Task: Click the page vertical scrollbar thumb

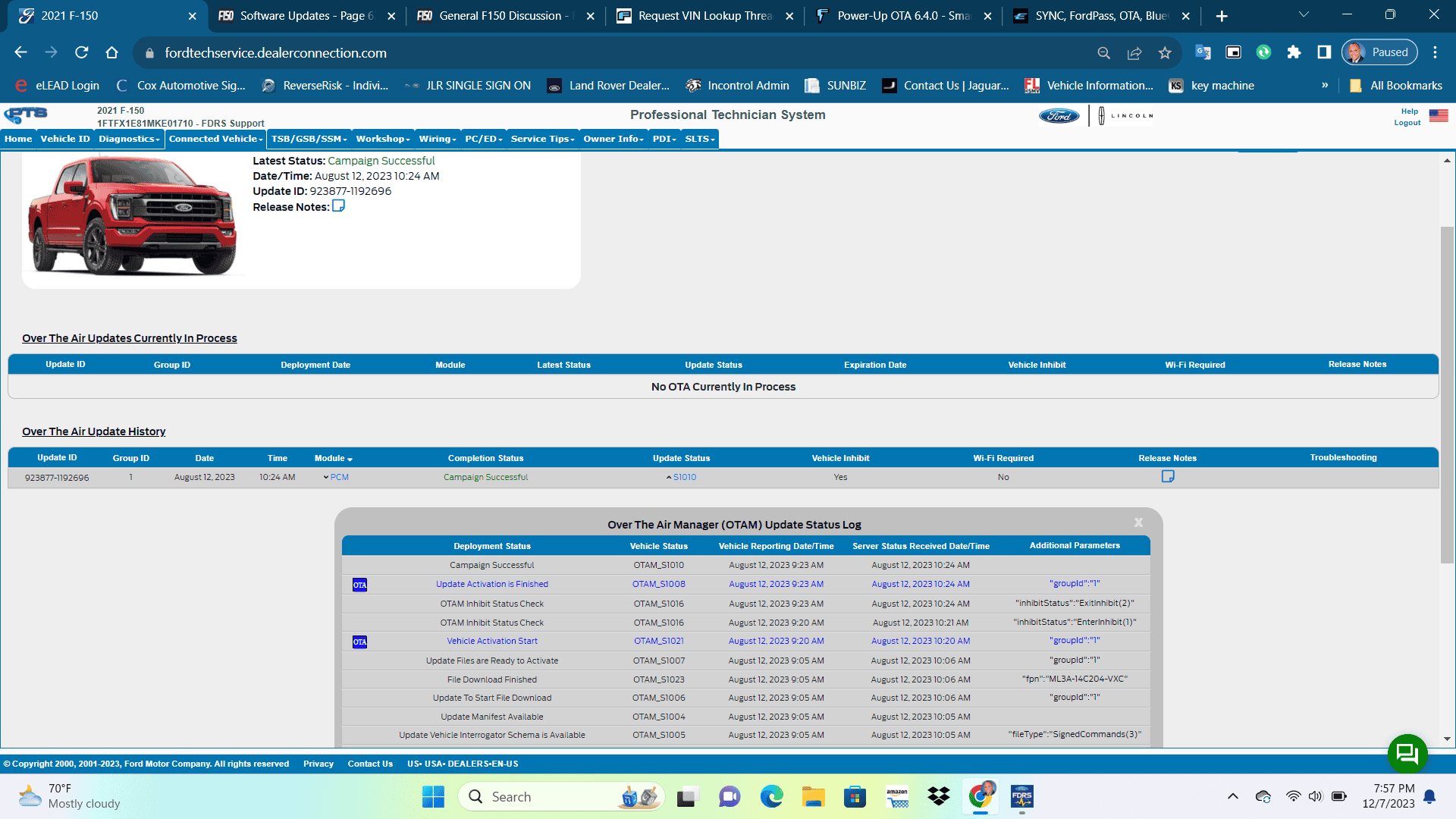Action: 1447,394
